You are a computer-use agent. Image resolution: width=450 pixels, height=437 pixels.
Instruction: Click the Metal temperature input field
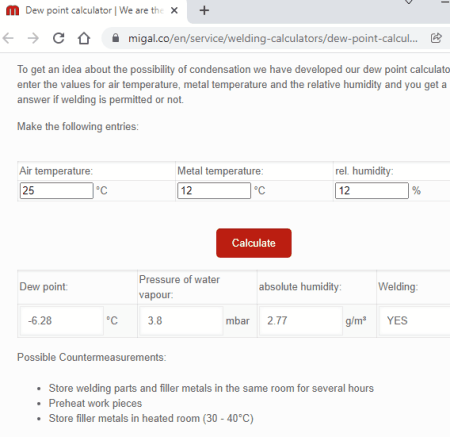click(214, 190)
